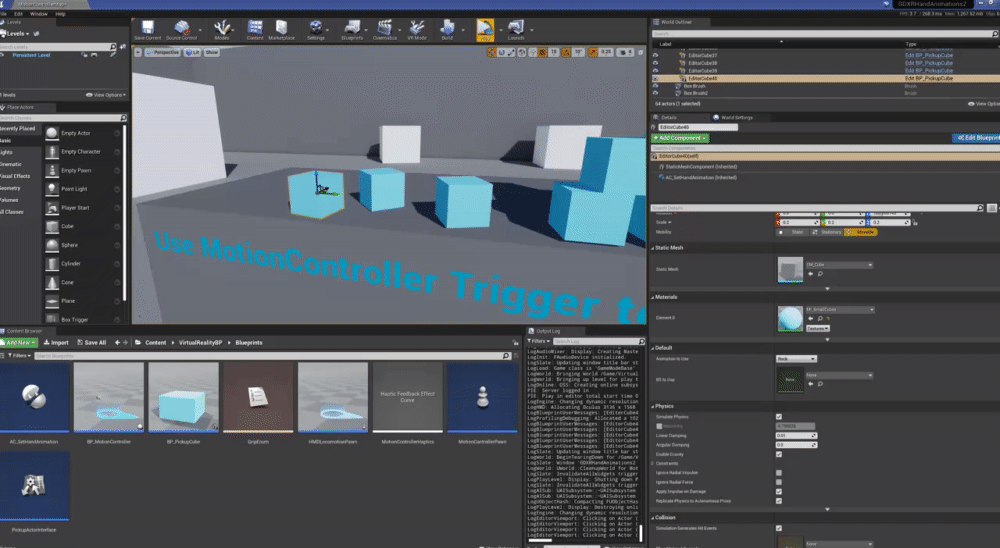Select the Player Start actor icon
This screenshot has width=1000, height=548.
52,207
